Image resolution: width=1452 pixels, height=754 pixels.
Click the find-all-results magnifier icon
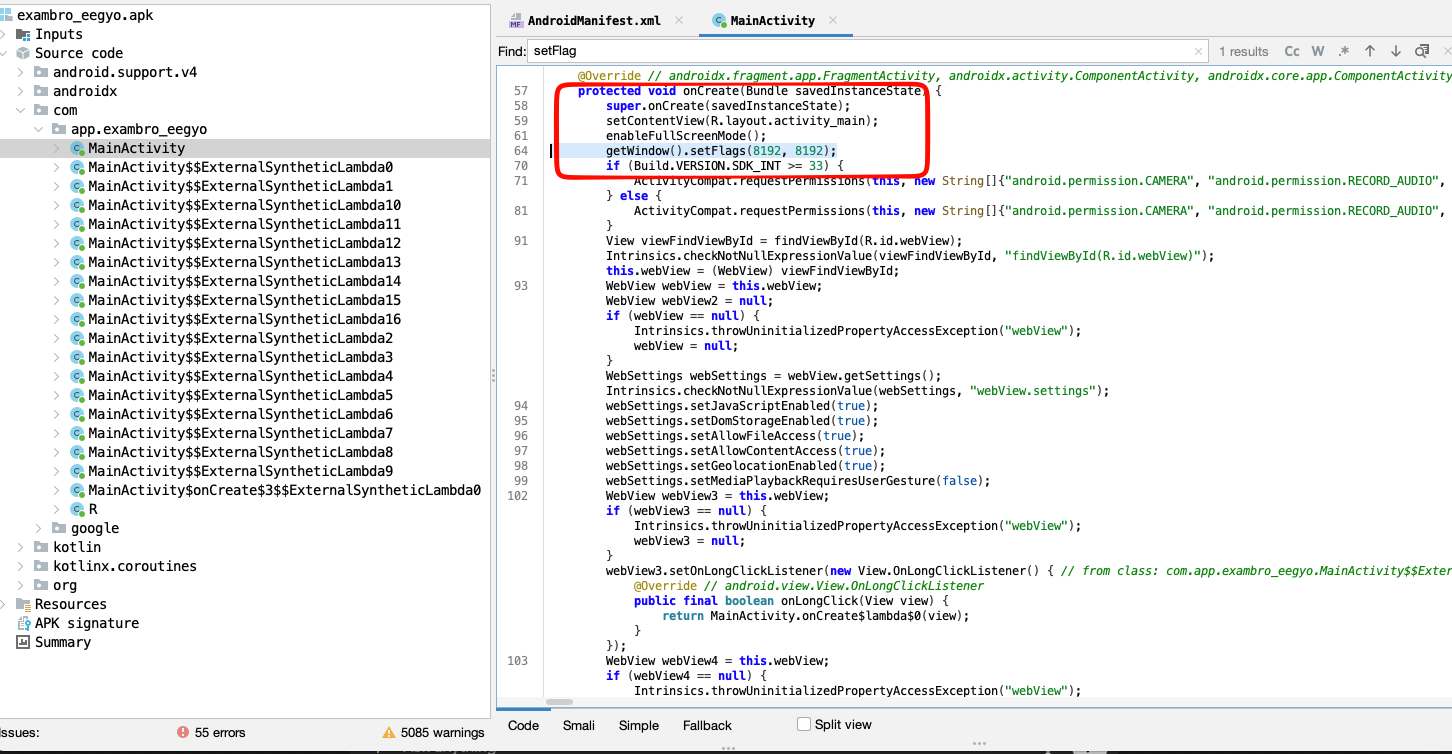point(1422,51)
